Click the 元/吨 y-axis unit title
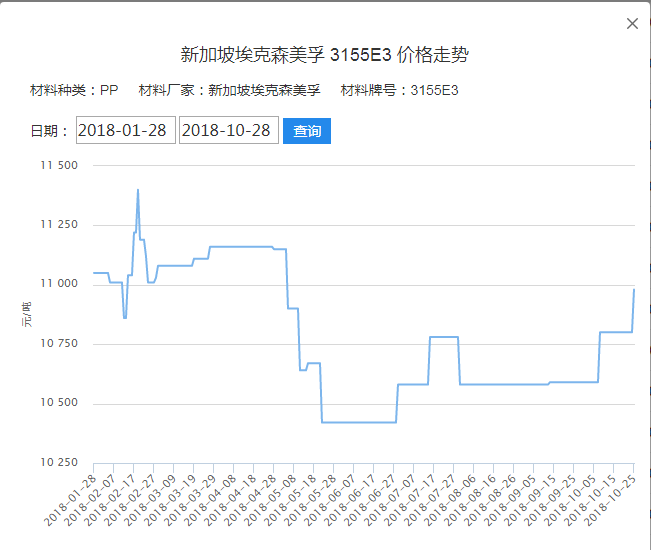Viewport: 651px width, 550px height. click(x=27, y=314)
